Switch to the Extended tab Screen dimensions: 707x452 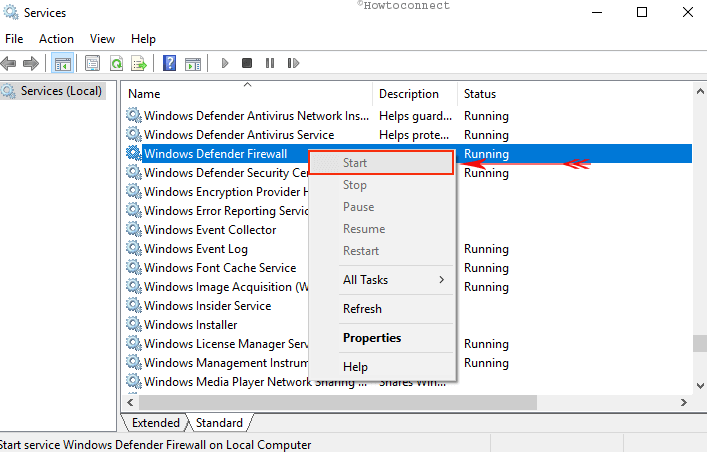pyautogui.click(x=156, y=423)
